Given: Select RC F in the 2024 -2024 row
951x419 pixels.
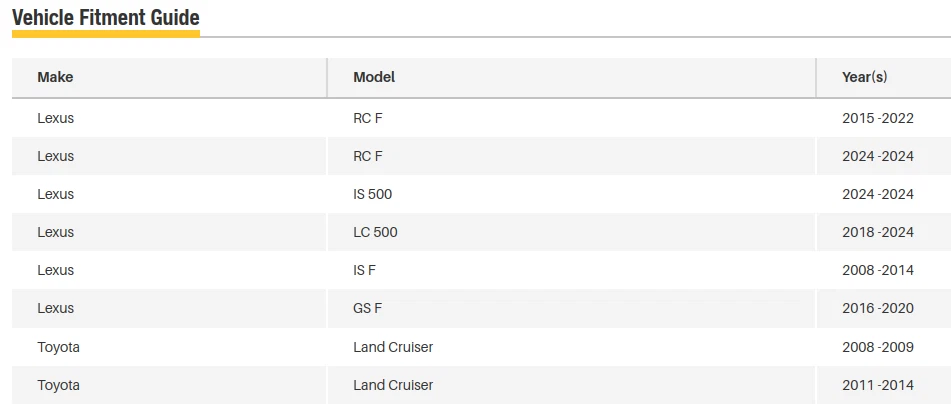Looking at the screenshot, I should [368, 156].
